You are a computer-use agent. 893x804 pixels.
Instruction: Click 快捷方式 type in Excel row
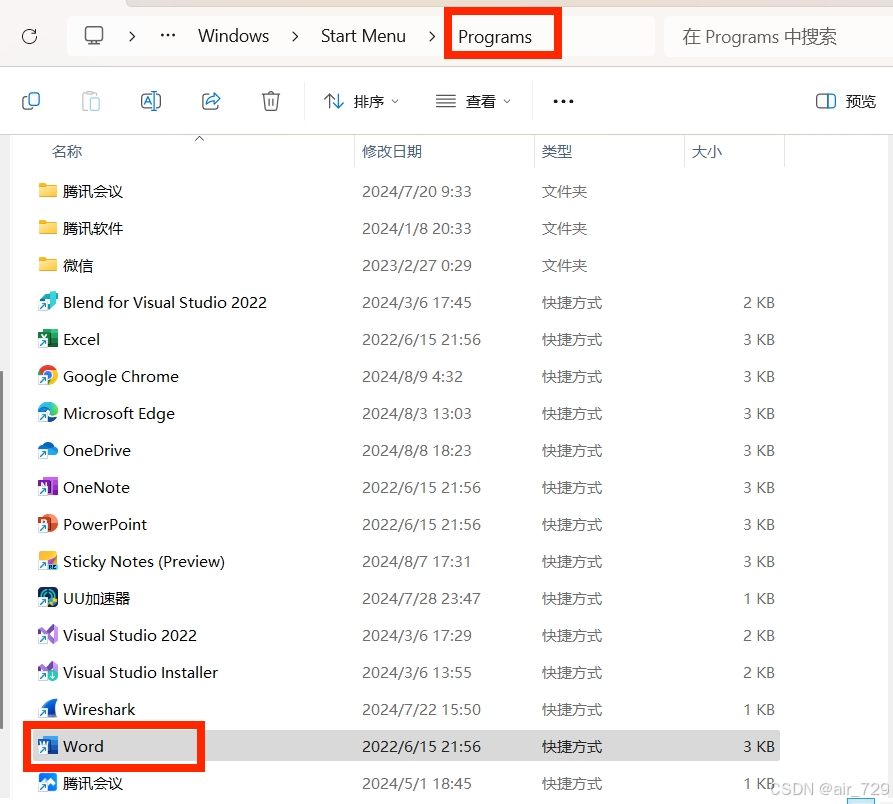(572, 339)
